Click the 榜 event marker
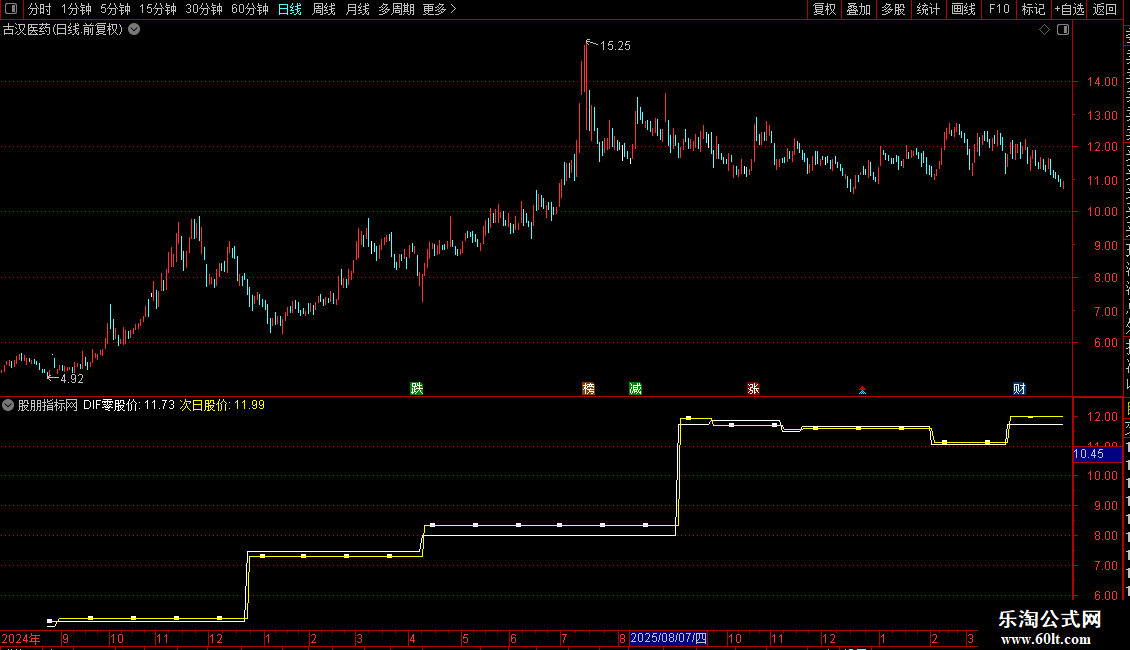This screenshot has width=1130, height=650. [x=589, y=388]
